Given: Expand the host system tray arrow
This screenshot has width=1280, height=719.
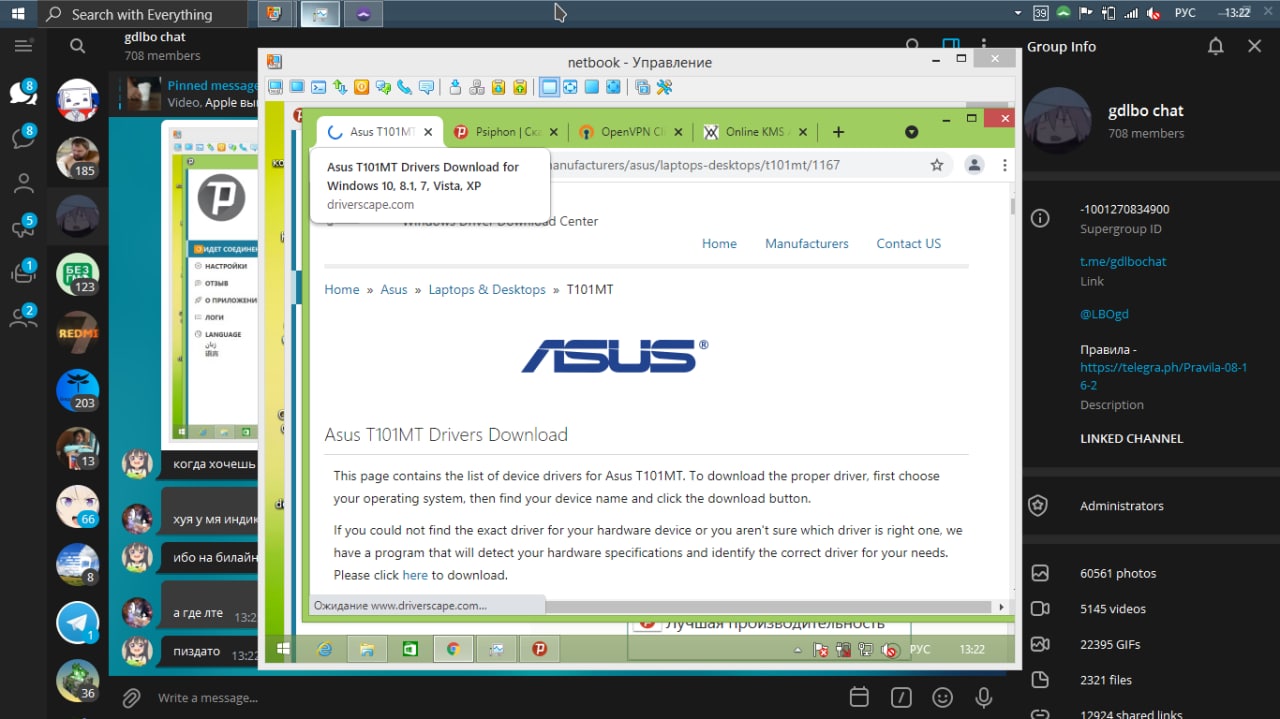Looking at the screenshot, I should point(1018,13).
